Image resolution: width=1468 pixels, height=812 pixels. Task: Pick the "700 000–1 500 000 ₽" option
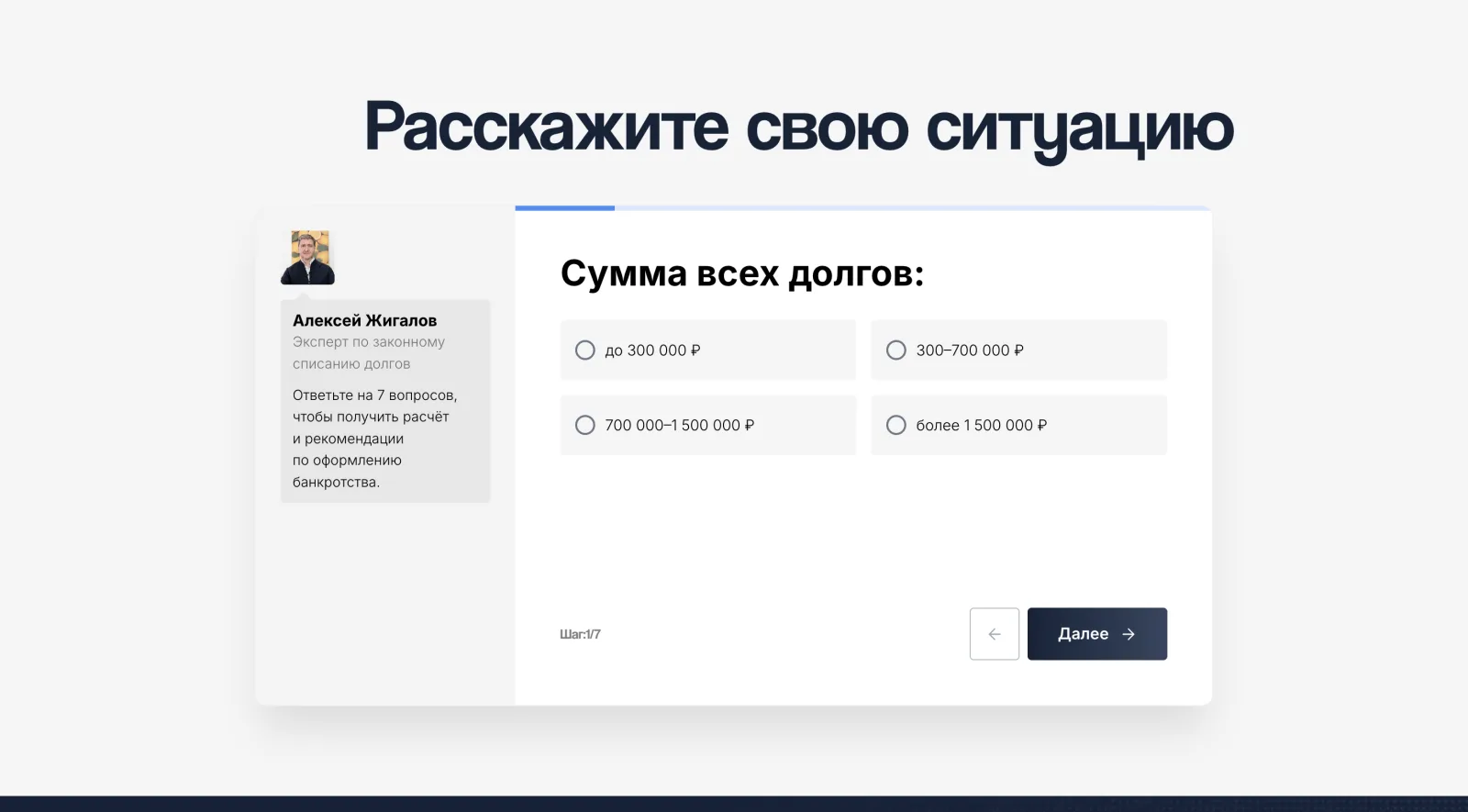[x=707, y=425]
